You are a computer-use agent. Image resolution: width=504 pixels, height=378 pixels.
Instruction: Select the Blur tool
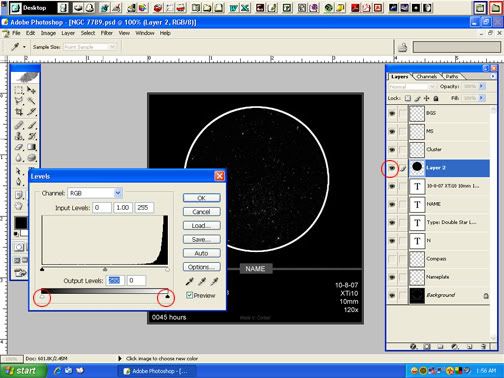pyautogui.click(x=19, y=158)
